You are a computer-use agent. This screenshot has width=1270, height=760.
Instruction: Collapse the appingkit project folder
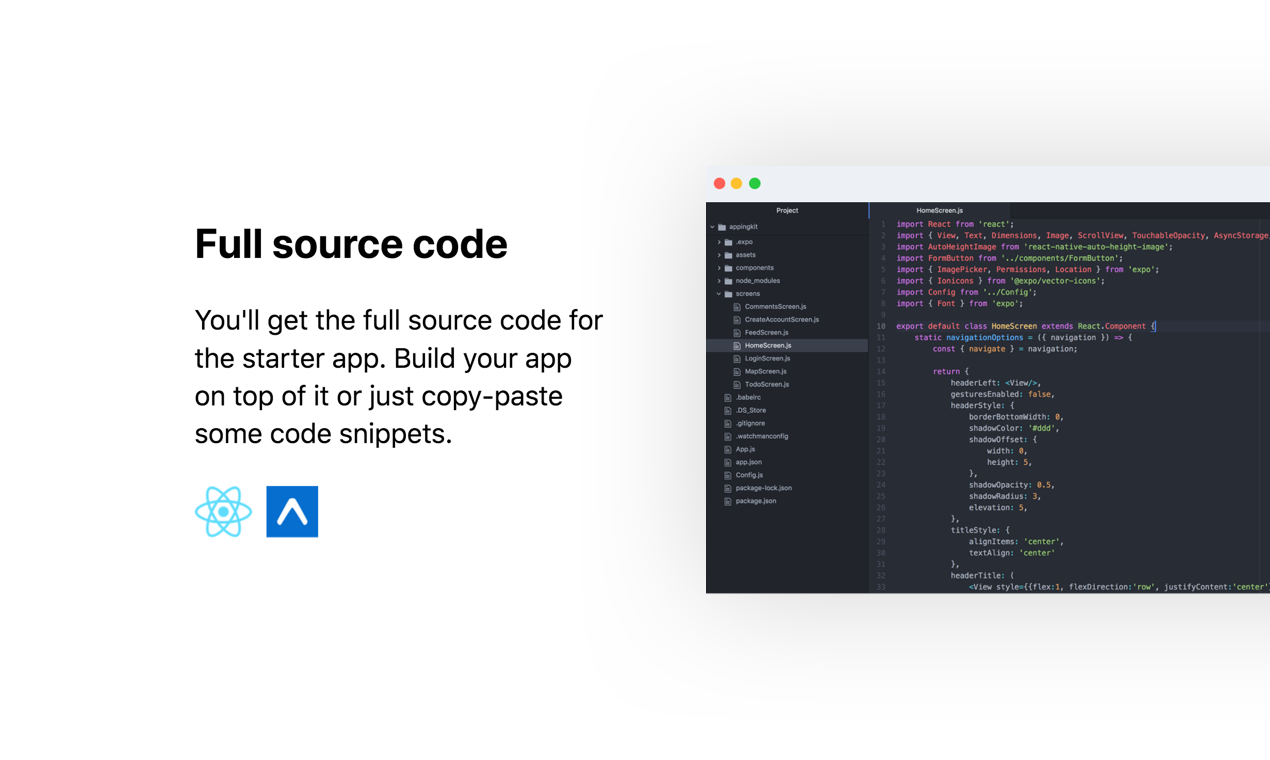click(x=712, y=228)
